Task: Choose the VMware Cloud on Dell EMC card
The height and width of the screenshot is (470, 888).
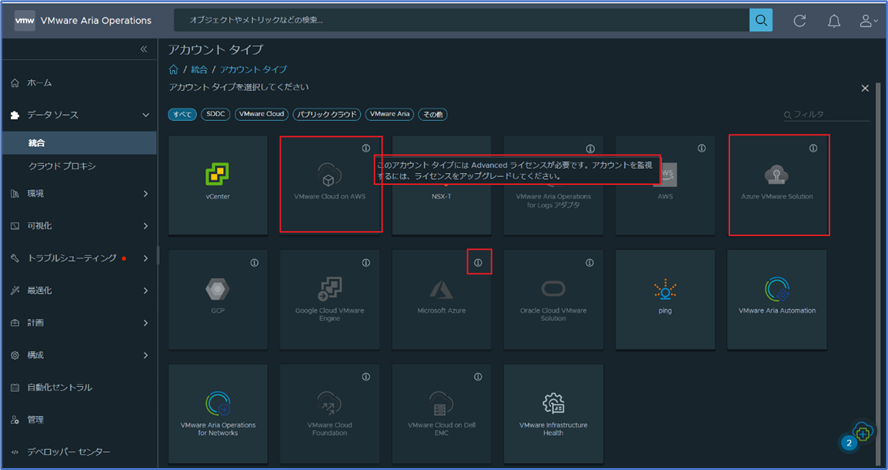Action: click(x=441, y=414)
